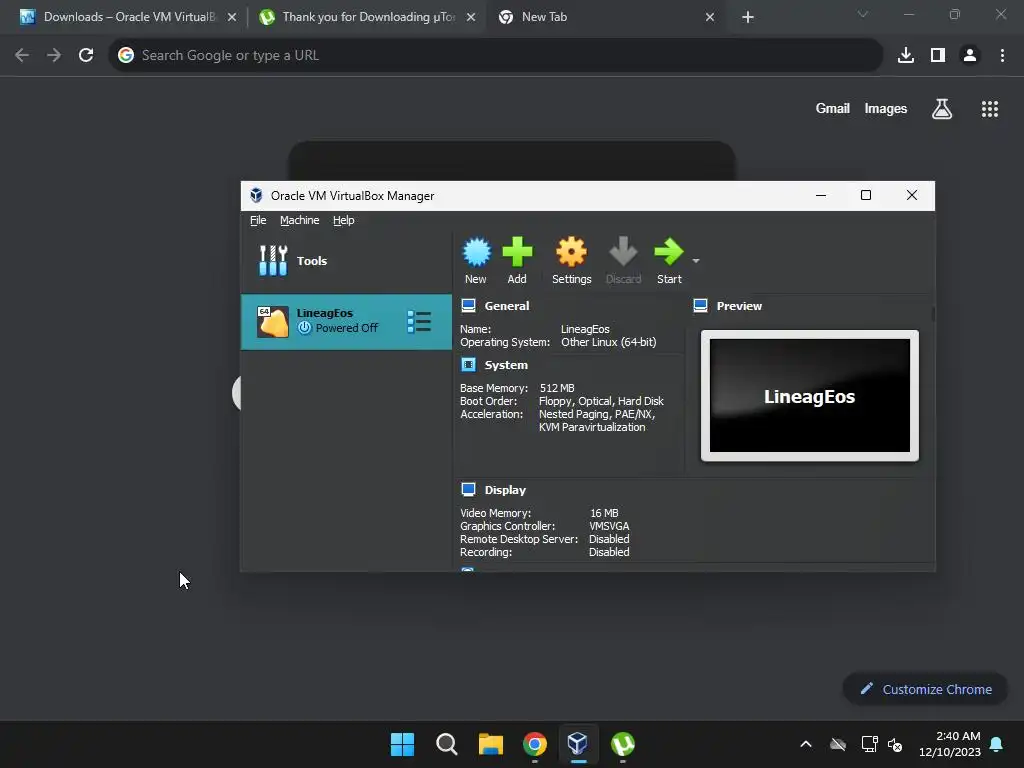Open VM Settings gear icon
Screen dimensions: 1024x768
pyautogui.click(x=571, y=260)
